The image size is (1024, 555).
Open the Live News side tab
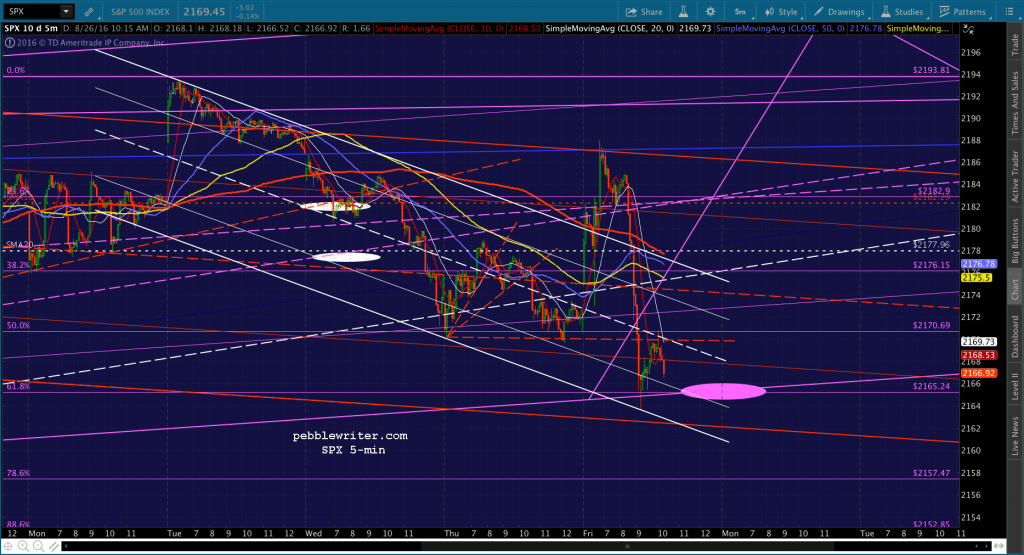point(1015,436)
